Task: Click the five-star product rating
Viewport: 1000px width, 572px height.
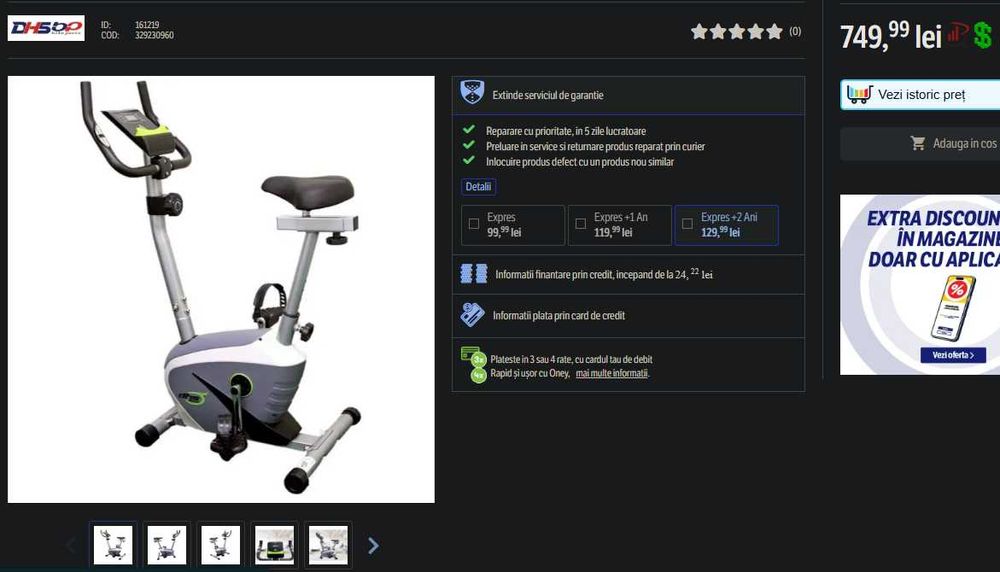Action: (x=737, y=31)
